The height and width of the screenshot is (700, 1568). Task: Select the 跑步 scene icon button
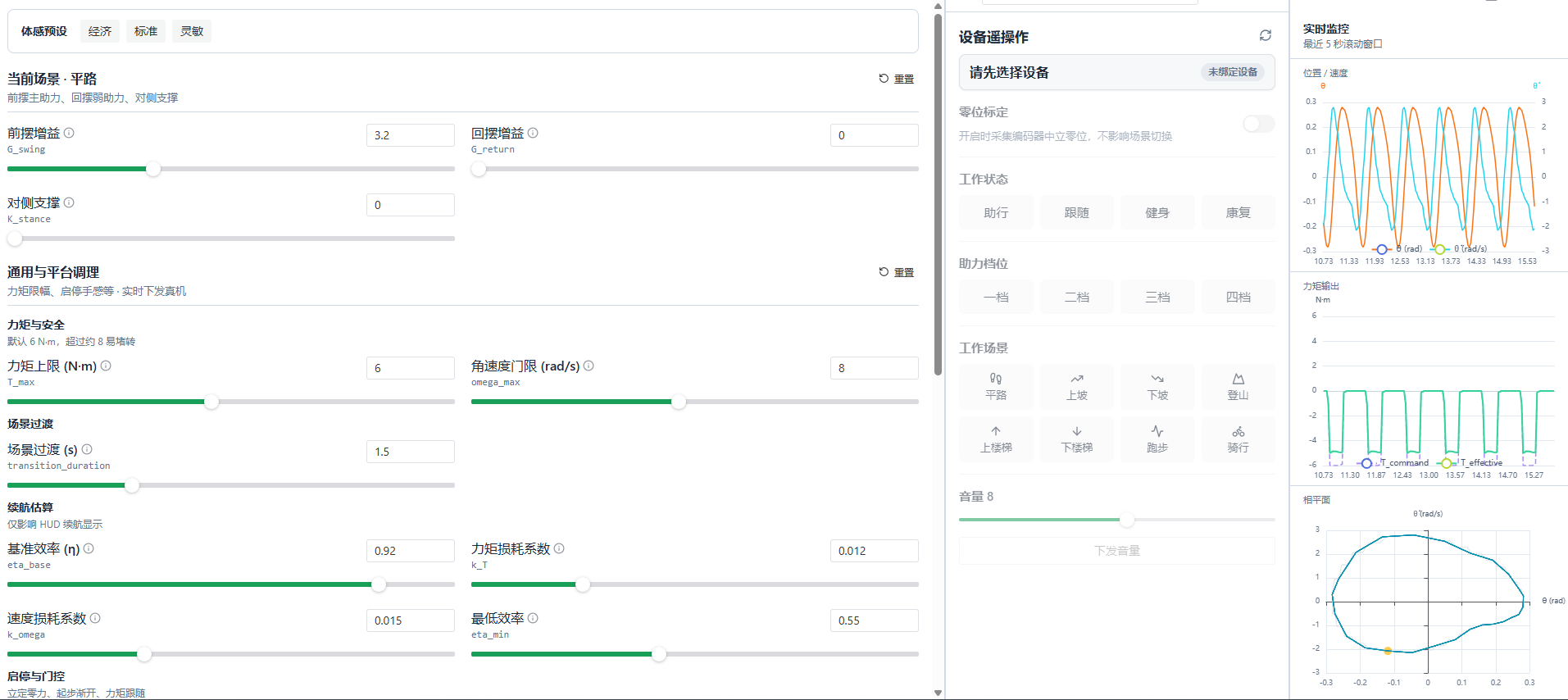coord(1157,439)
